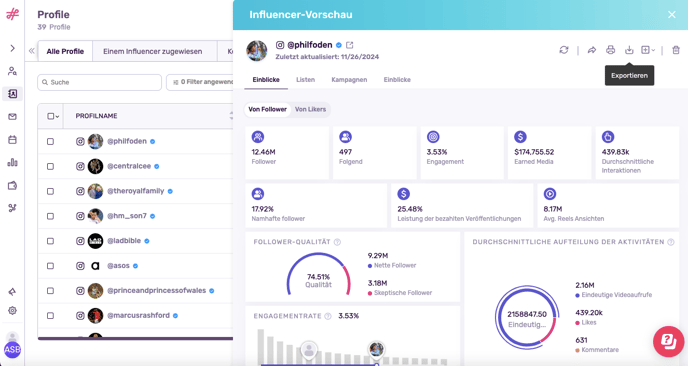The width and height of the screenshot is (688, 366).
Task: Open the analytics bar chart sidebar icon
Action: (x=12, y=162)
